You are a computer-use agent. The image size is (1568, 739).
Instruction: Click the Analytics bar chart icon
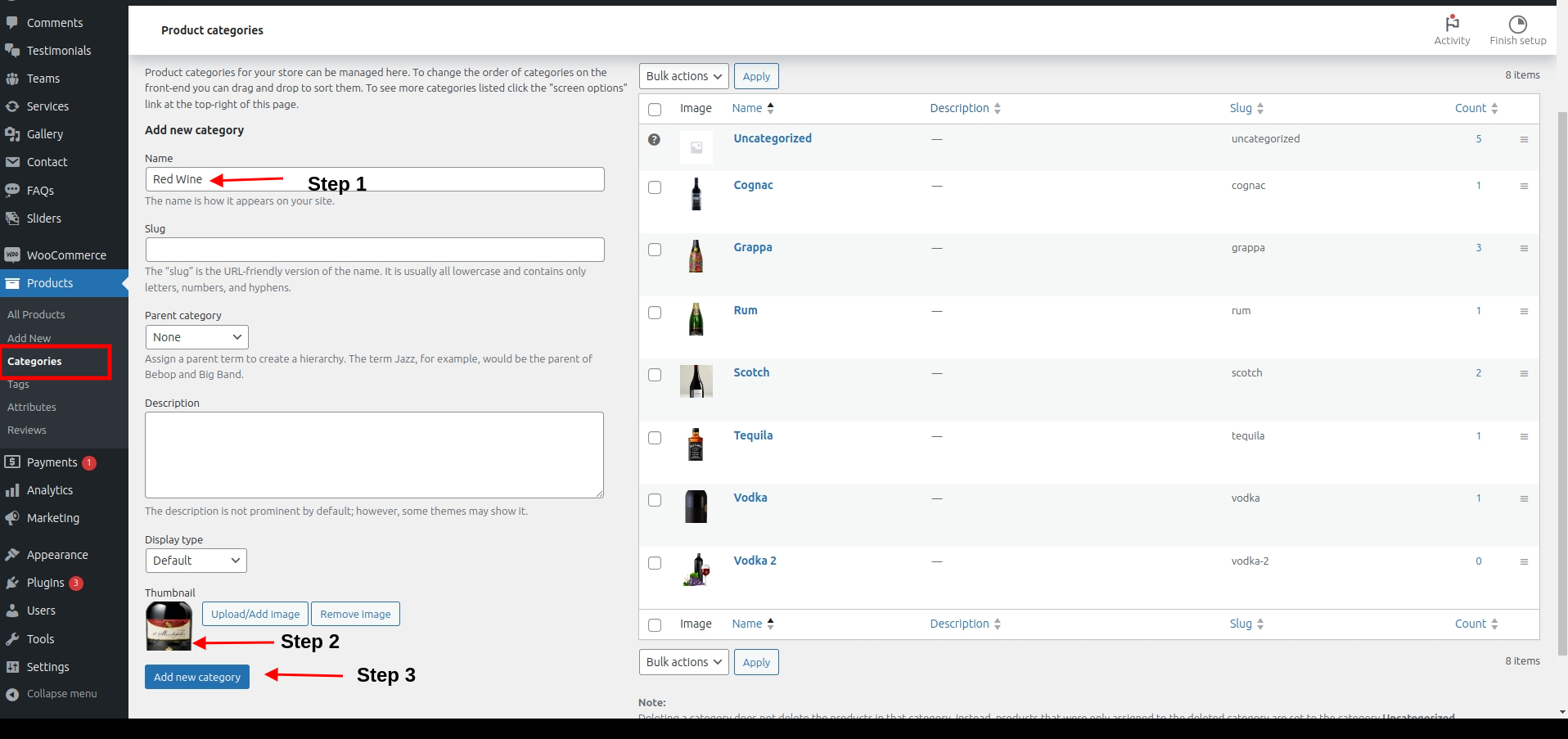(12, 490)
